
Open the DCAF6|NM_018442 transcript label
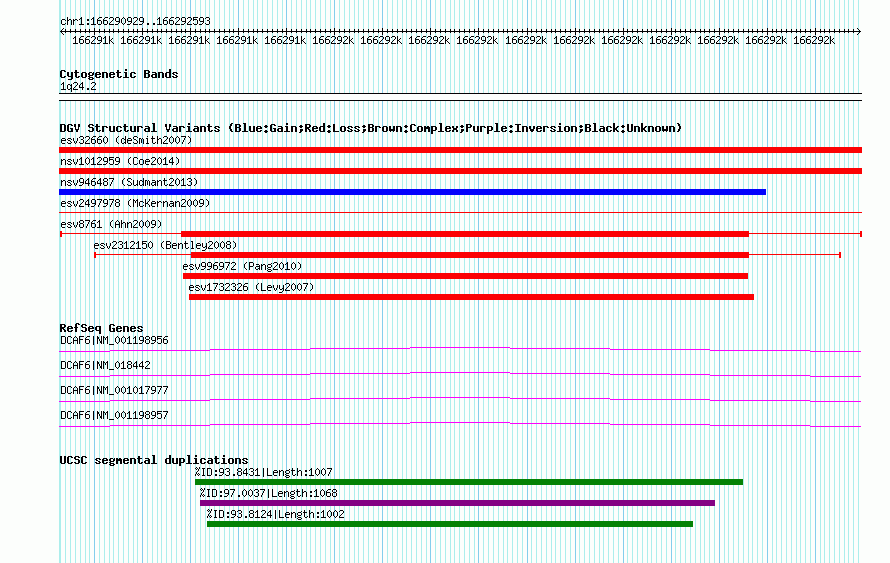point(106,365)
